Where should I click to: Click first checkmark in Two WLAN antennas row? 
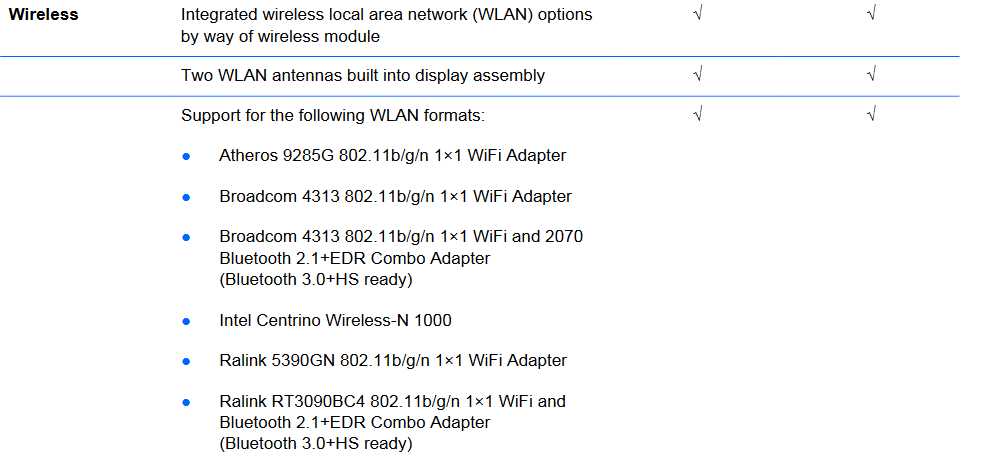point(698,74)
